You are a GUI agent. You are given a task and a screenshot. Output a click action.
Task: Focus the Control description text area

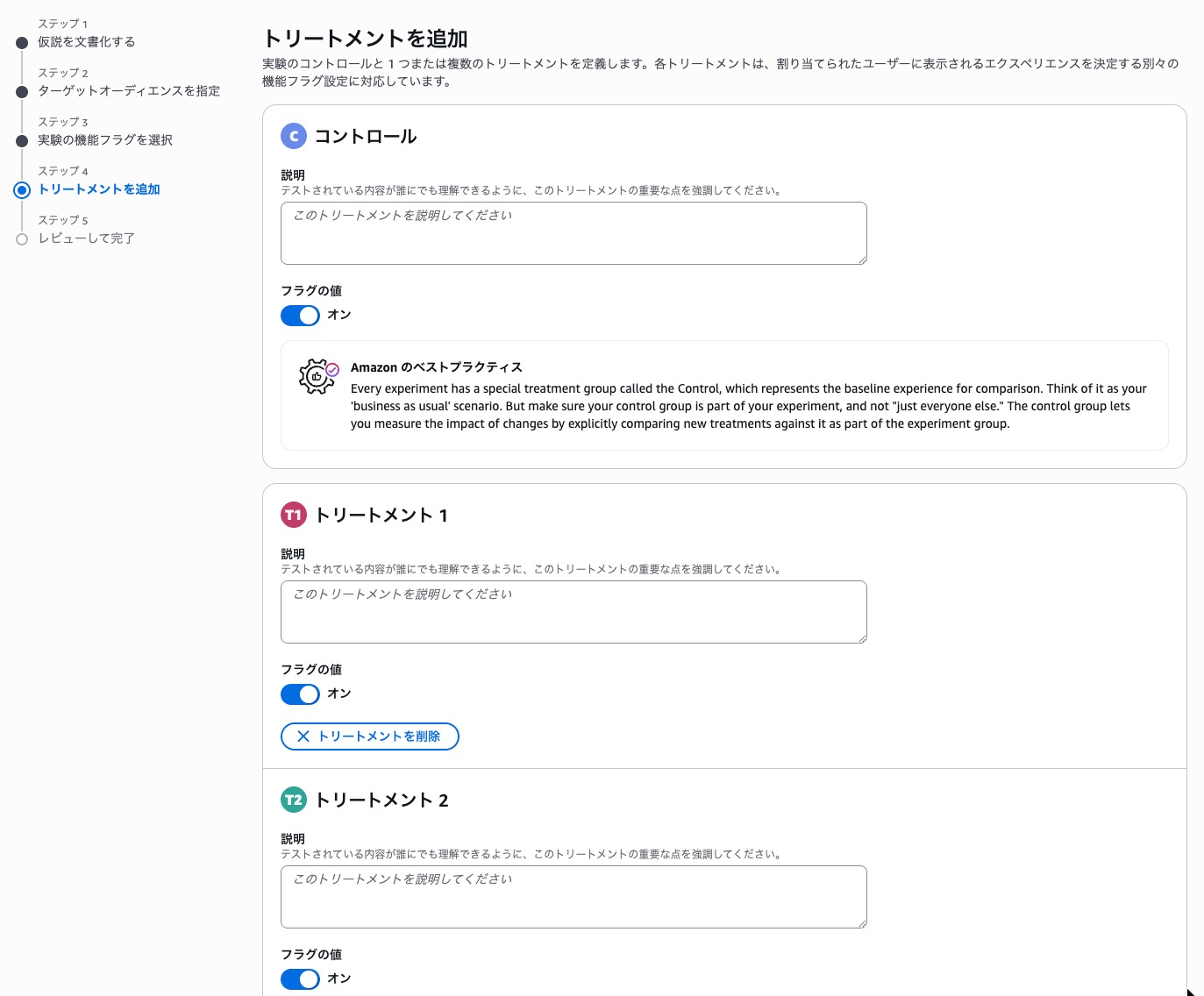pos(574,233)
